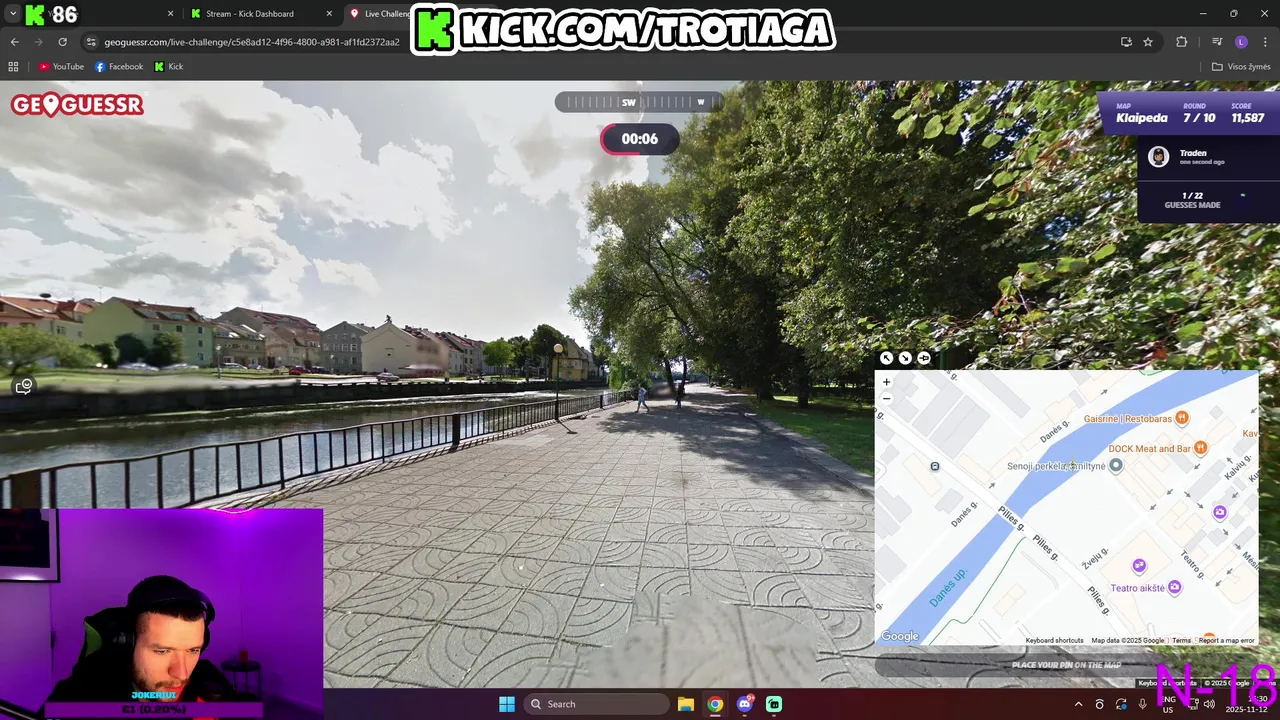Zoom out on the guess map
This screenshot has width=1280, height=720.
pyautogui.click(x=886, y=398)
